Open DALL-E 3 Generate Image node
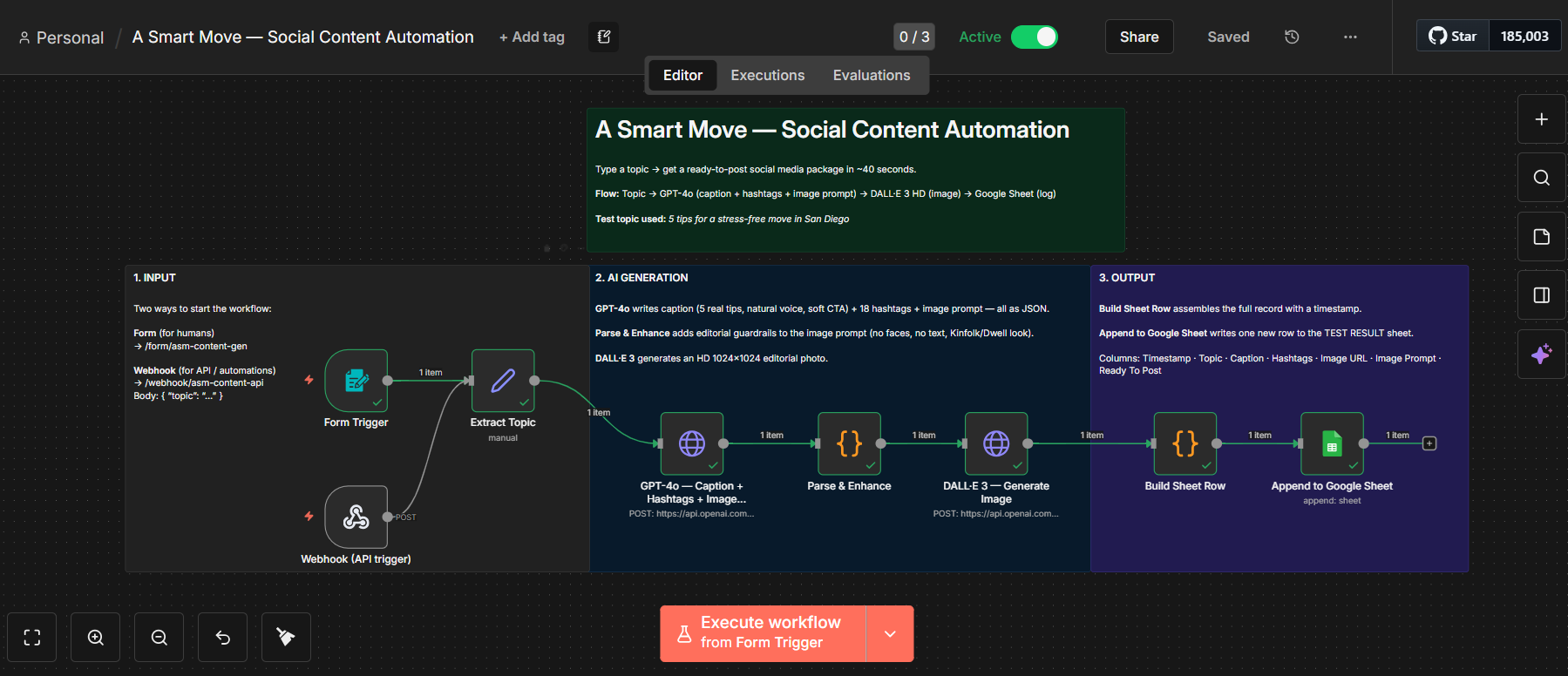The height and width of the screenshot is (676, 1568). pyautogui.click(x=996, y=443)
